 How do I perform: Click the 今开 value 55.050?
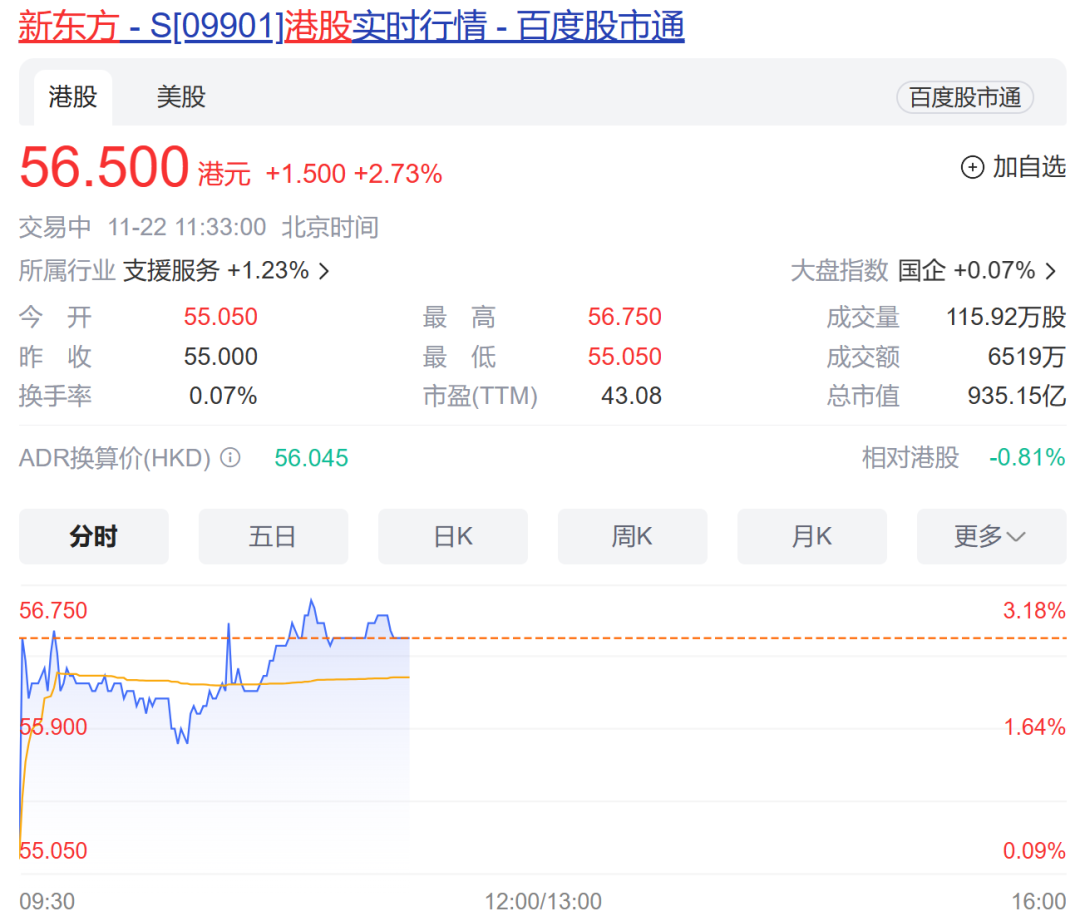click(220, 317)
